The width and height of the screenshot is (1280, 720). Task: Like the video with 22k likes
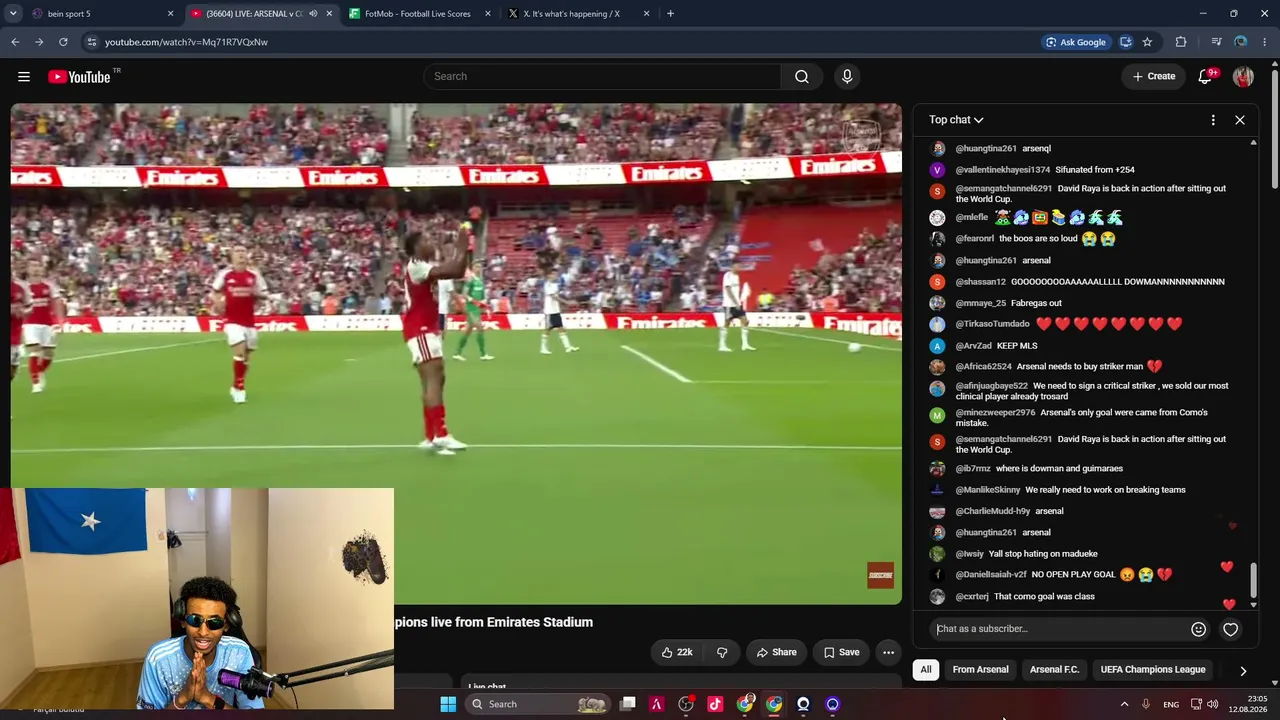point(677,652)
